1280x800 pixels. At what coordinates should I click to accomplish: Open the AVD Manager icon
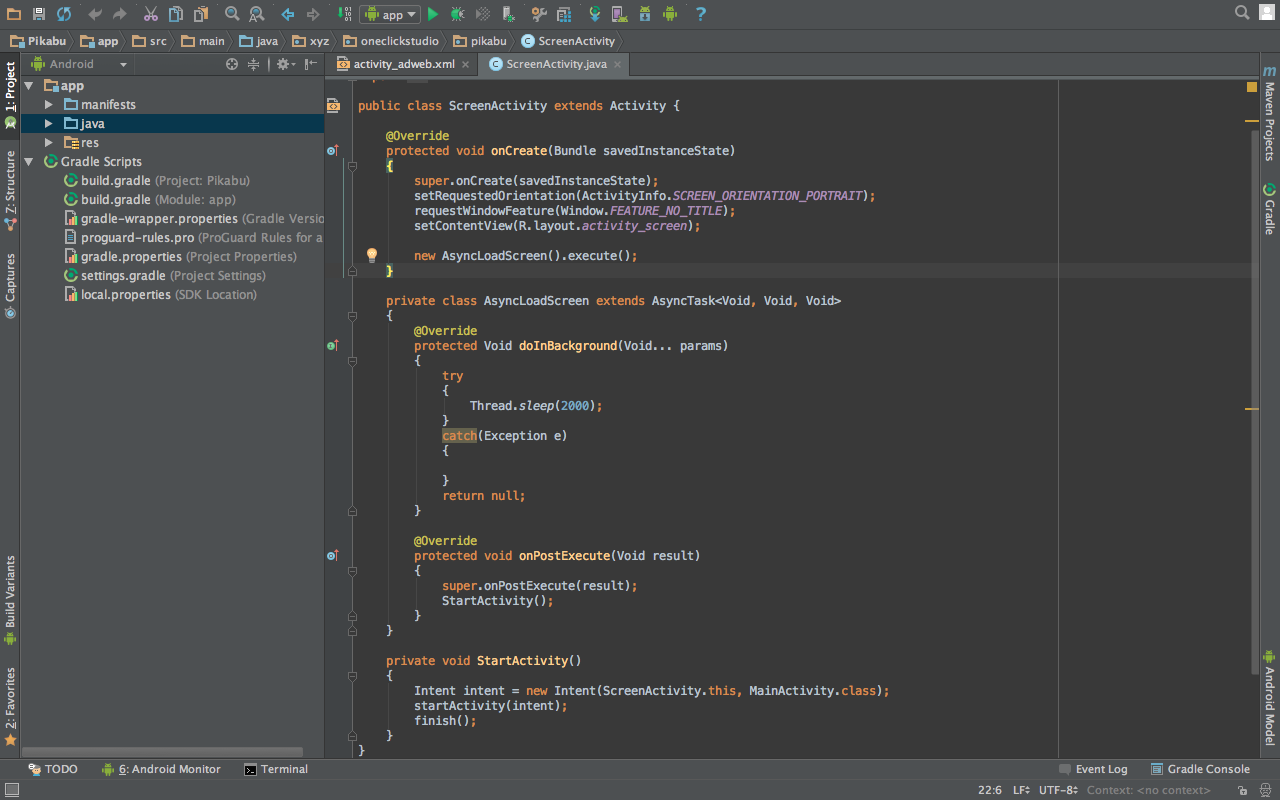click(620, 14)
